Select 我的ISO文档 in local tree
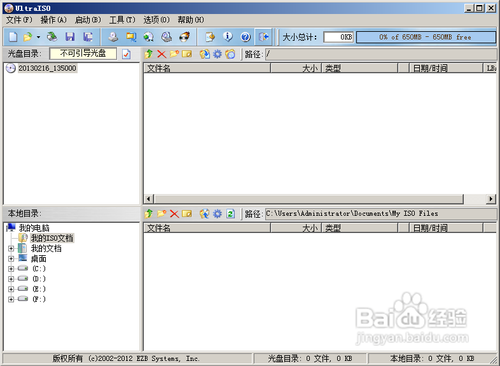 52,238
